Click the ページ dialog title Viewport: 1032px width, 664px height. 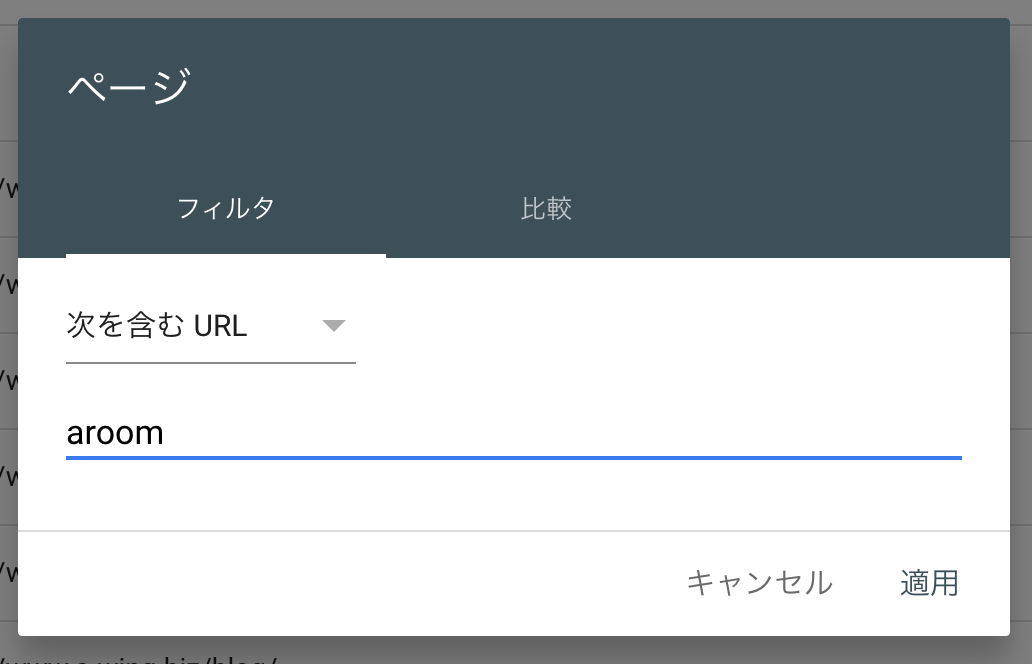point(128,86)
